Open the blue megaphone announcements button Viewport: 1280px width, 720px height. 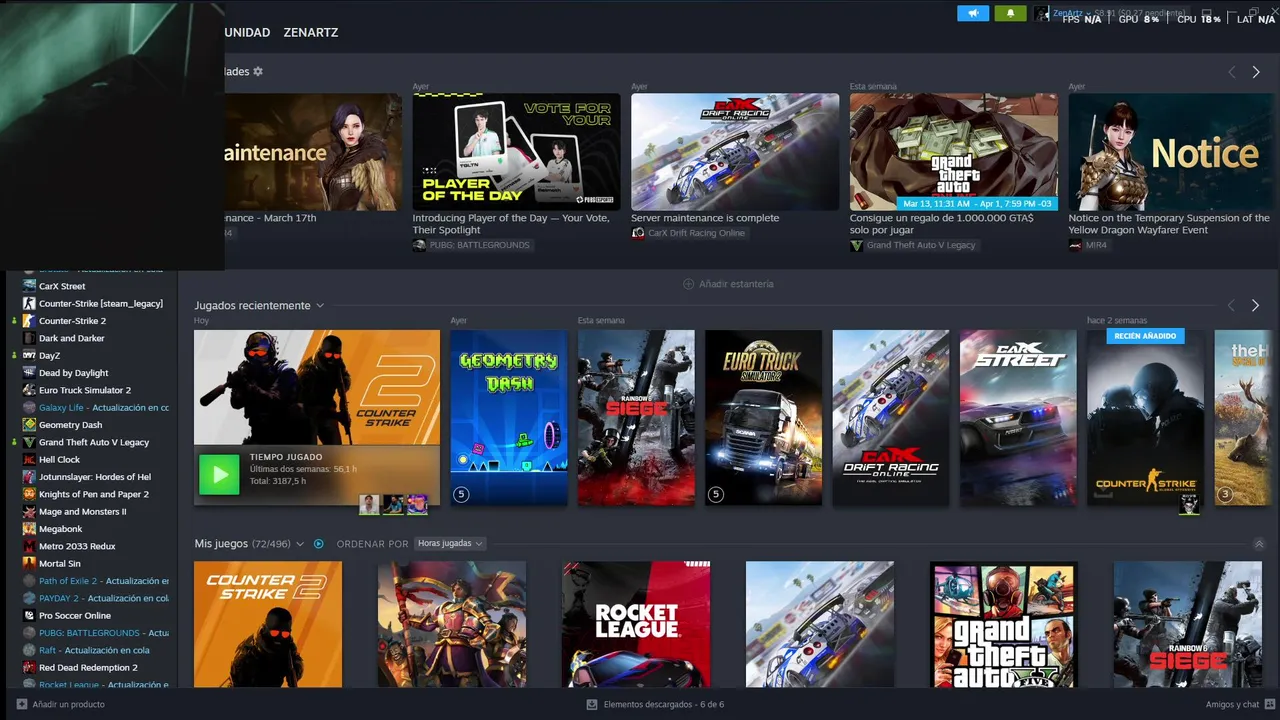(x=972, y=13)
